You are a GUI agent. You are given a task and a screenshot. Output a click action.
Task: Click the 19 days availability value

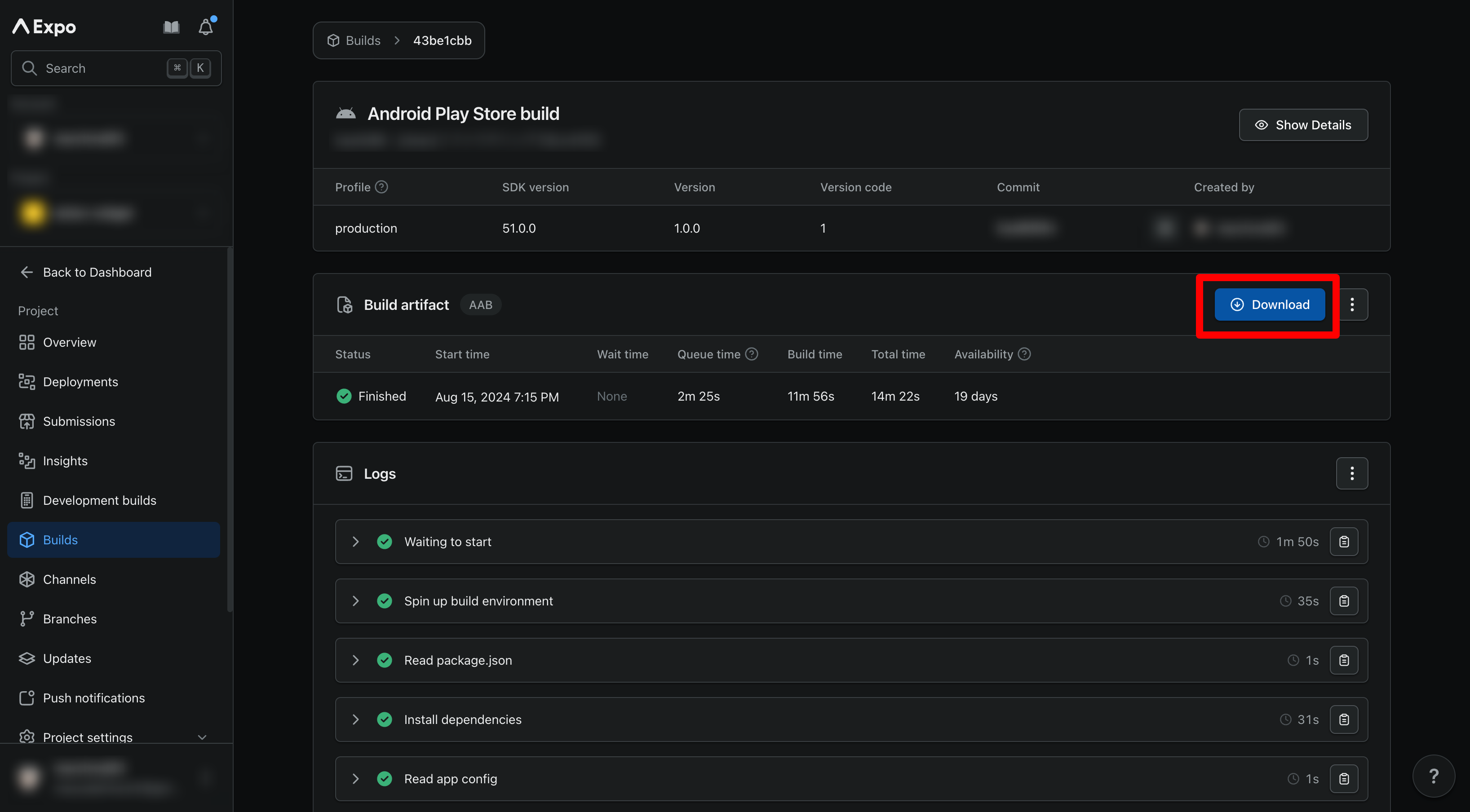(x=976, y=396)
